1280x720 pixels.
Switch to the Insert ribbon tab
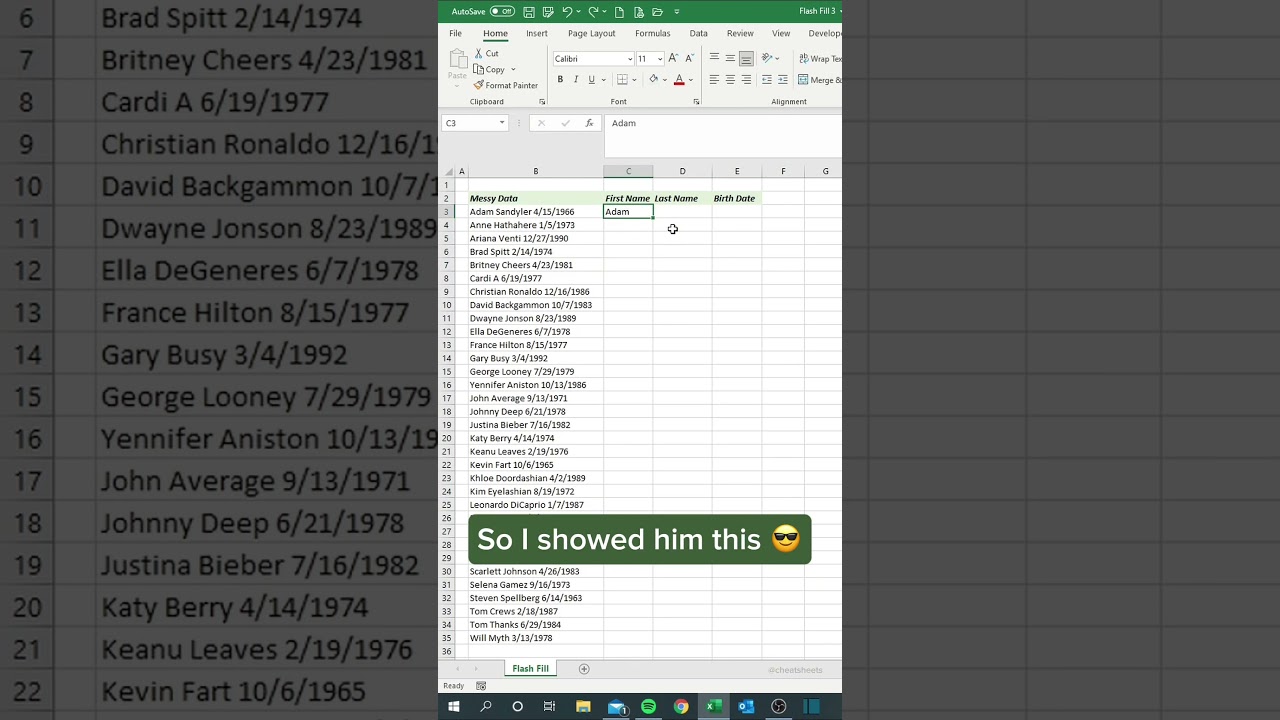pos(537,34)
